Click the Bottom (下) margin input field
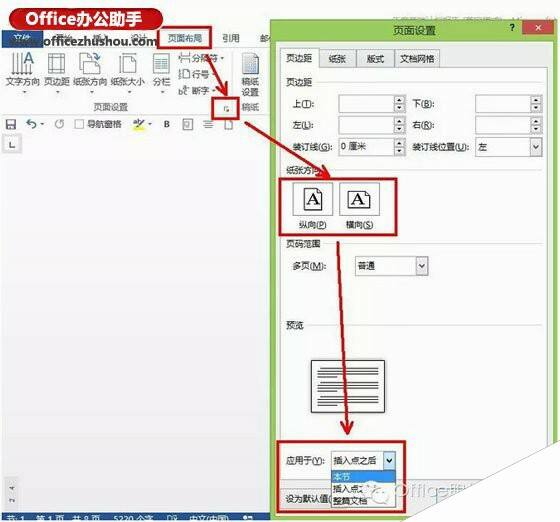The height and width of the screenshot is (522, 560). point(503,104)
